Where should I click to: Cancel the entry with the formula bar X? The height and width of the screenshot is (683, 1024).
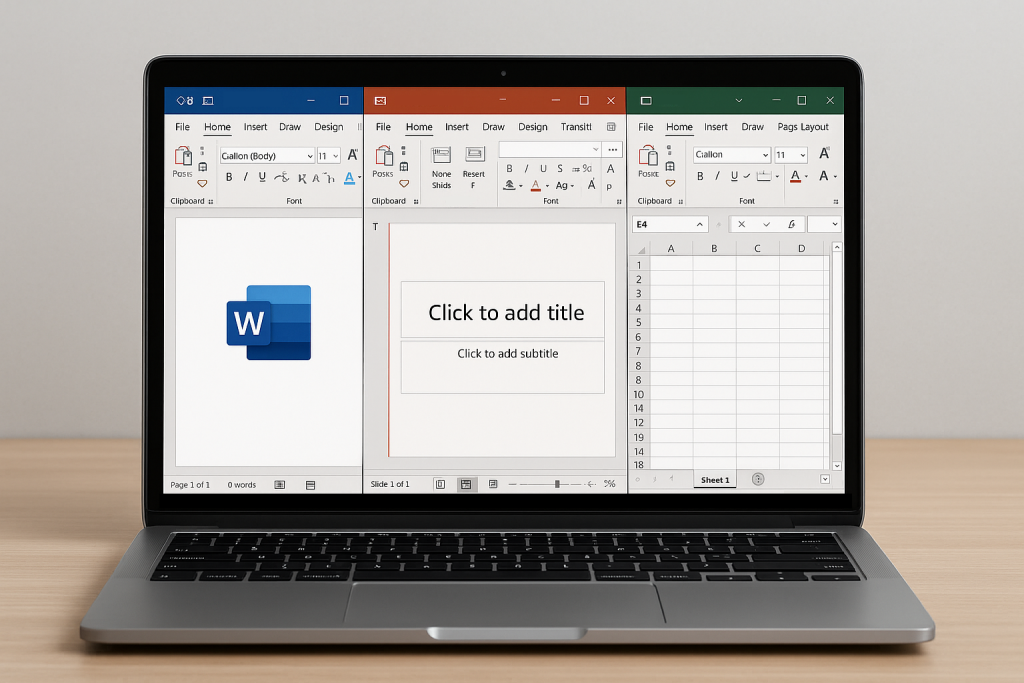(741, 225)
